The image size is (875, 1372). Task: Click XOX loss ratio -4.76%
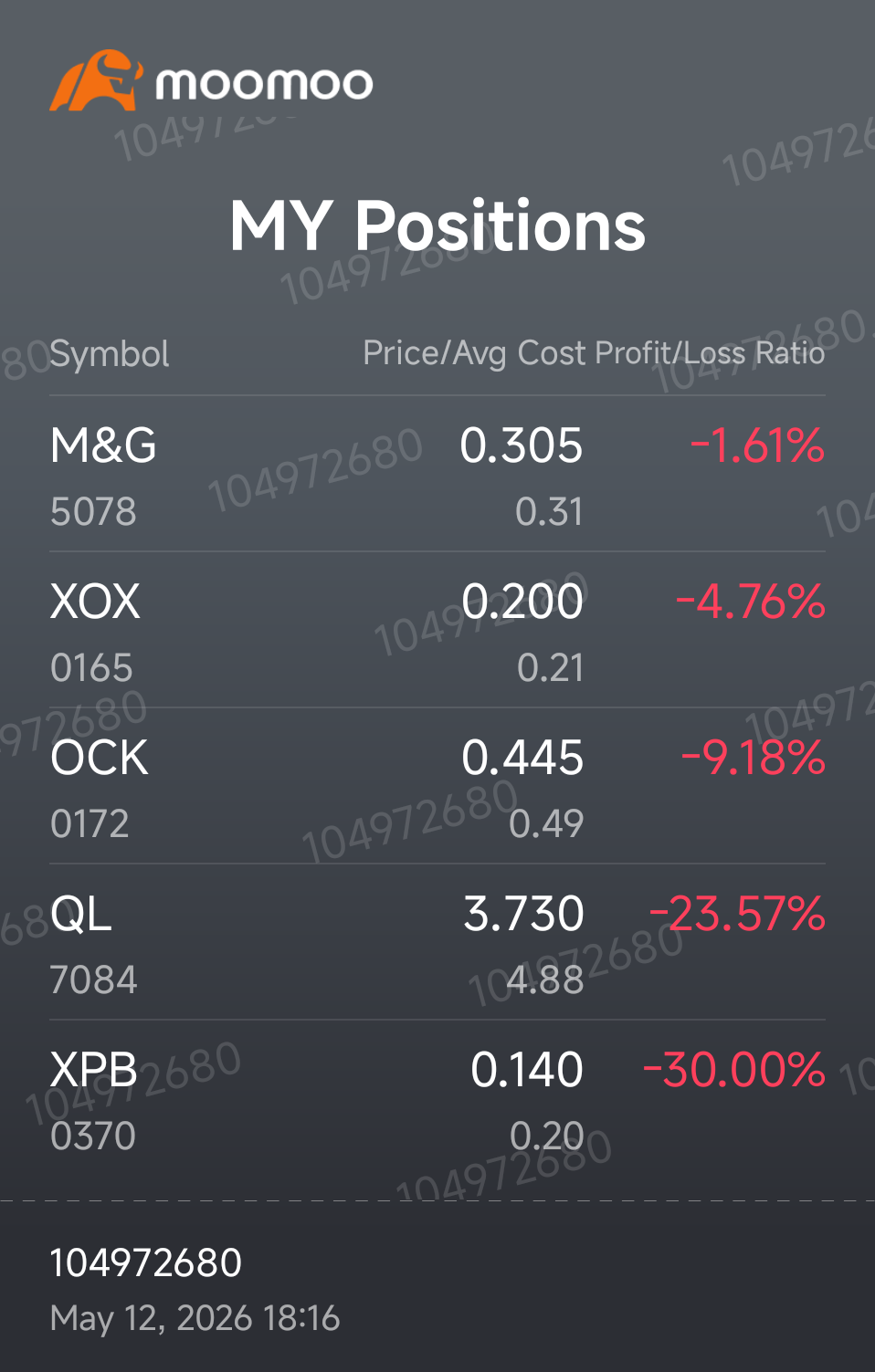pyautogui.click(x=750, y=602)
